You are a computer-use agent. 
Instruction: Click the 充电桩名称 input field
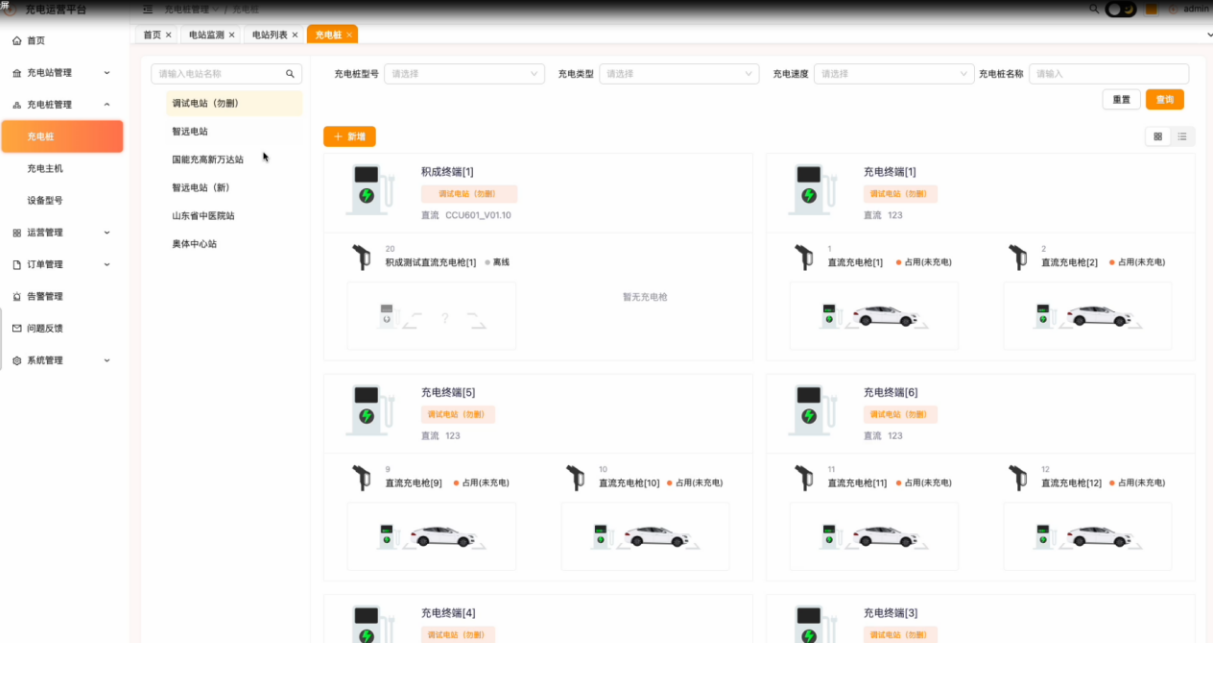1109,74
